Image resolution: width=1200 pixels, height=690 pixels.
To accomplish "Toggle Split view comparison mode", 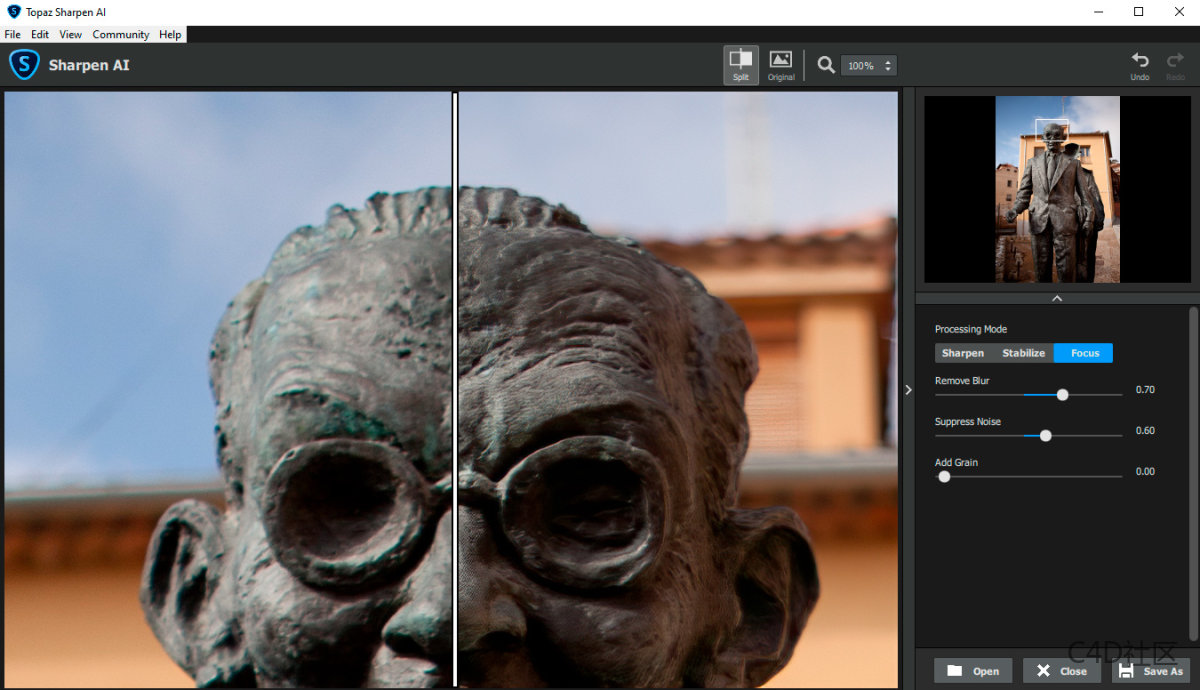I will click(740, 64).
